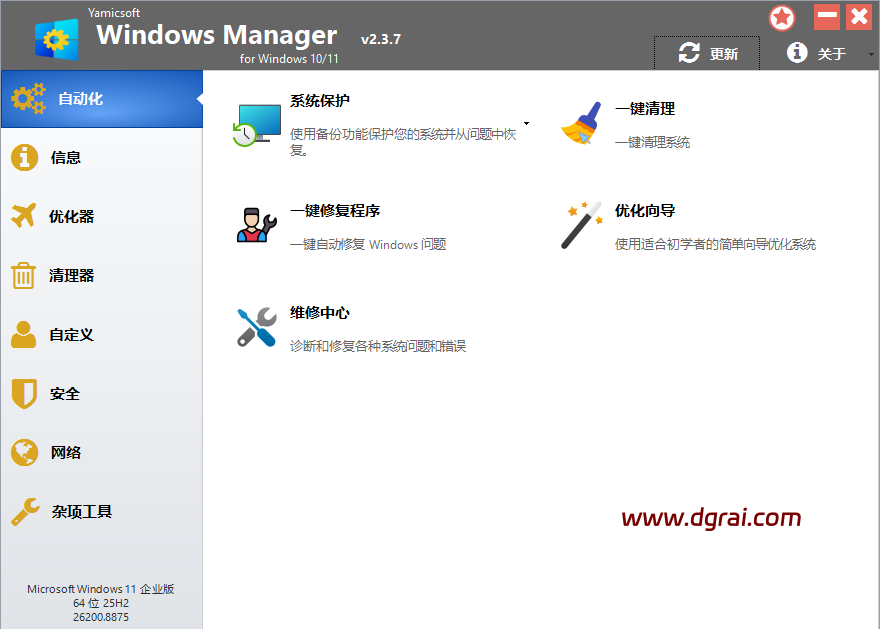Click description 诊断和修复各种系统问题和错误
Viewport: 880px width, 629px height.
378,346
